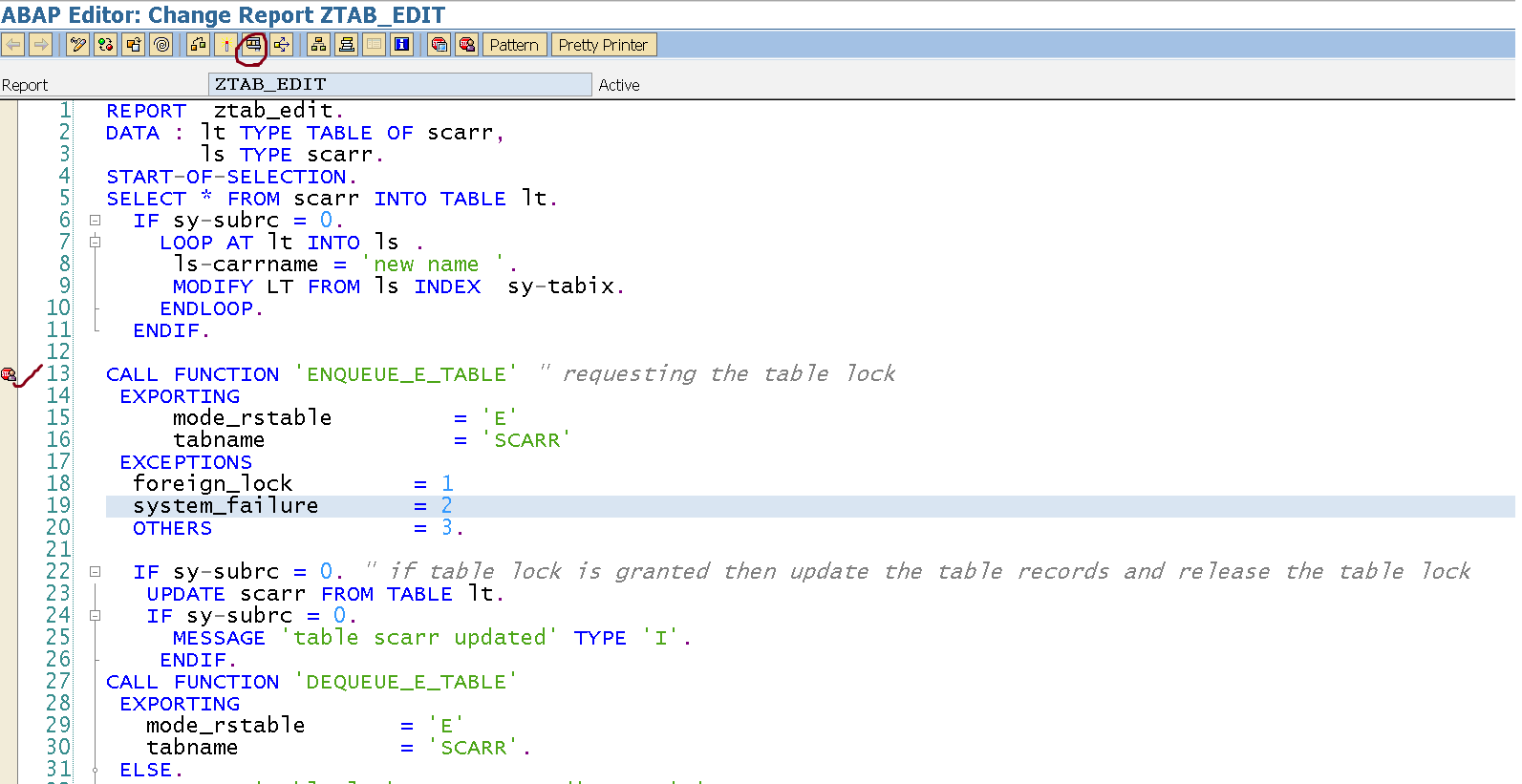1522x784 pixels.
Task: Click 'DEQUEUE_E_TABLE' function name on line 27
Action: (x=406, y=682)
